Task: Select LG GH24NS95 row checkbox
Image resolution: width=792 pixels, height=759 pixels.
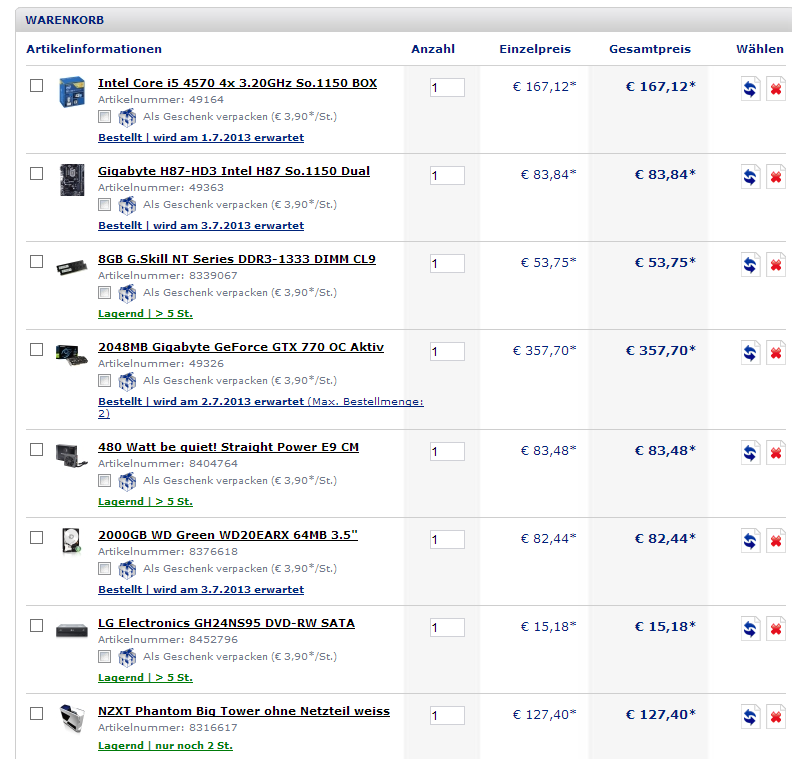Action: 36,625
